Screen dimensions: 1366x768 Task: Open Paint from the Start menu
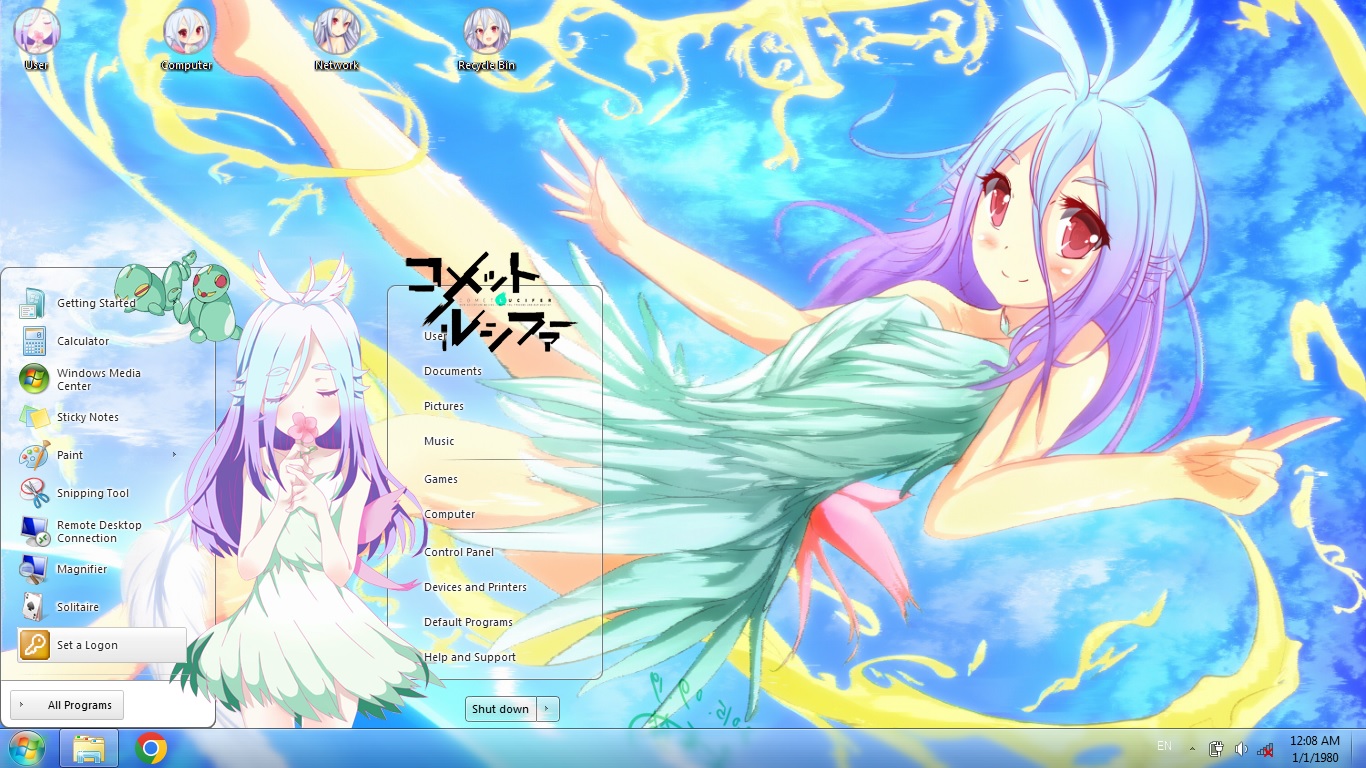(x=102, y=455)
